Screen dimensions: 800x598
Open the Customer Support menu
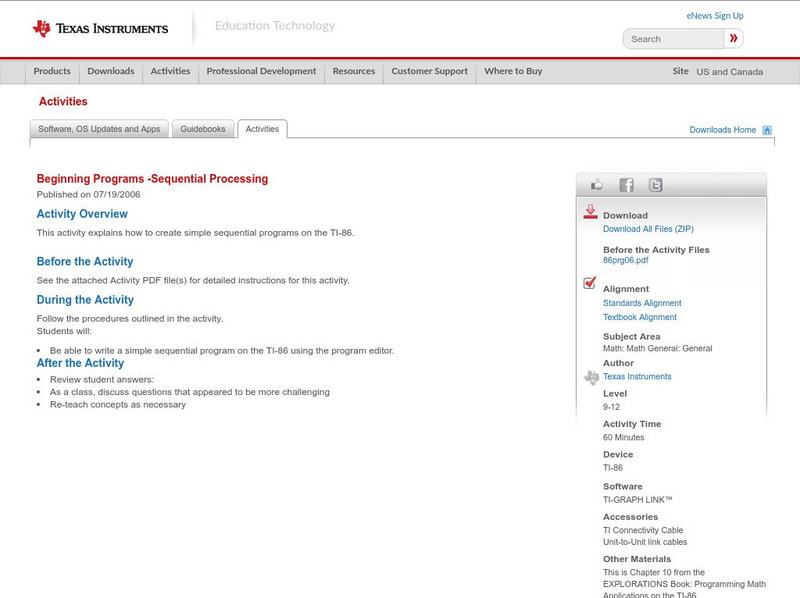(428, 71)
